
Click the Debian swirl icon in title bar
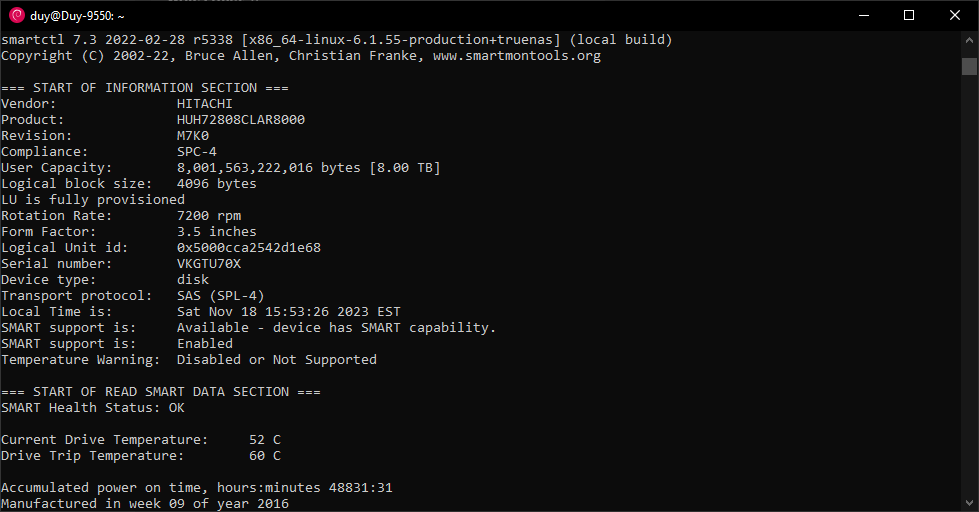point(17,16)
